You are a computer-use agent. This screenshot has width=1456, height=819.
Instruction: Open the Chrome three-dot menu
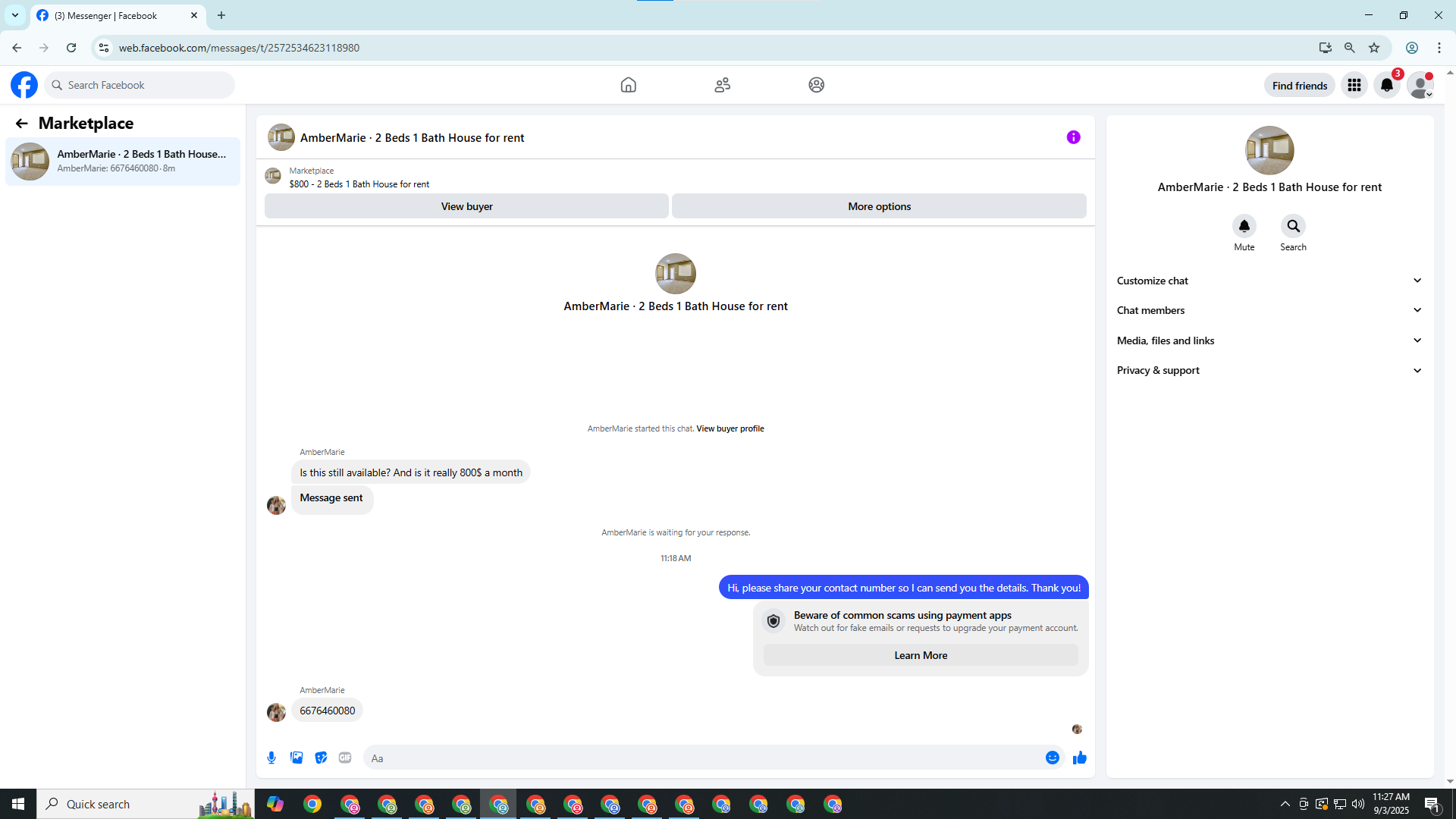[1439, 48]
